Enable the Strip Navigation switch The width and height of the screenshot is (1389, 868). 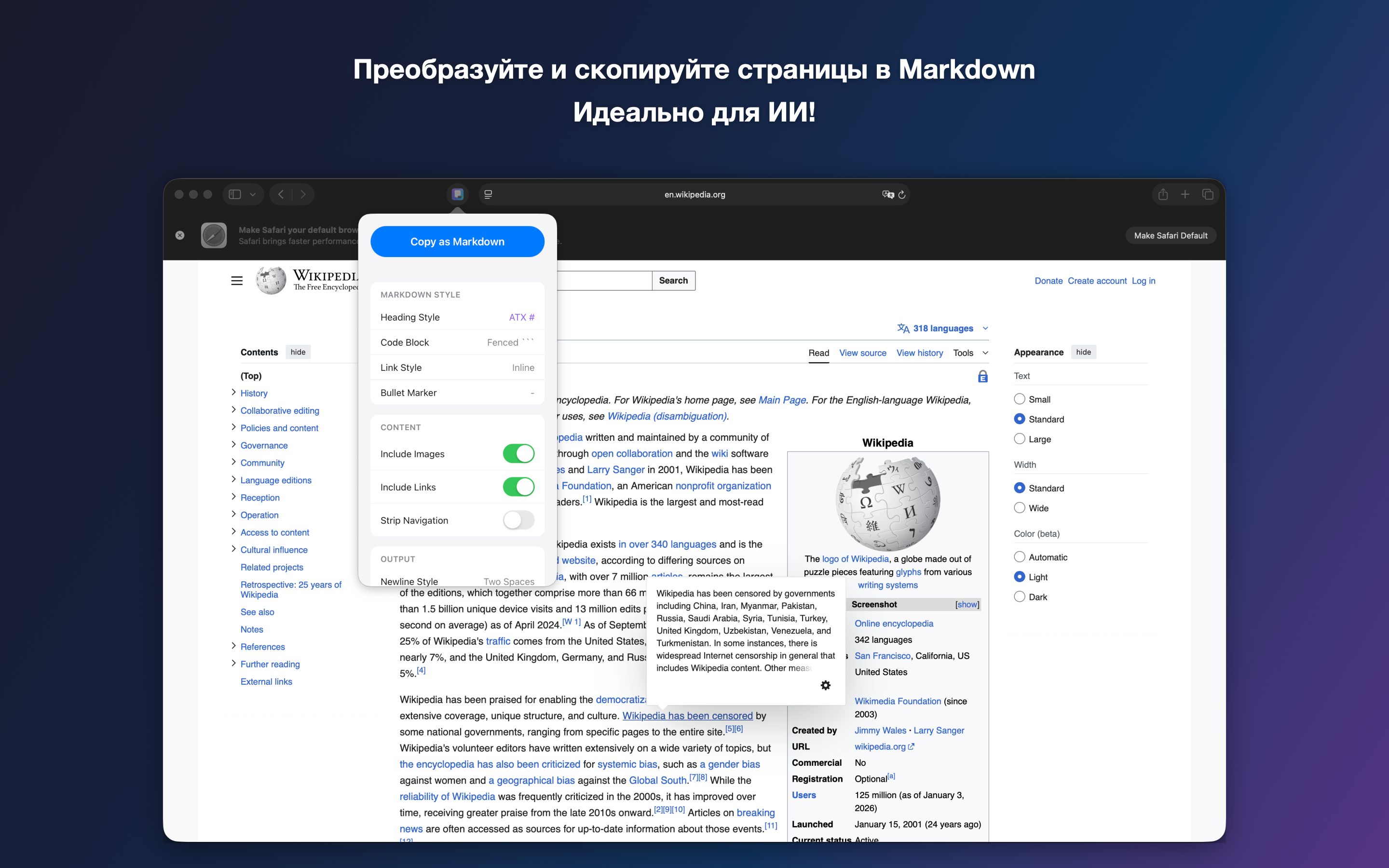pos(518,520)
